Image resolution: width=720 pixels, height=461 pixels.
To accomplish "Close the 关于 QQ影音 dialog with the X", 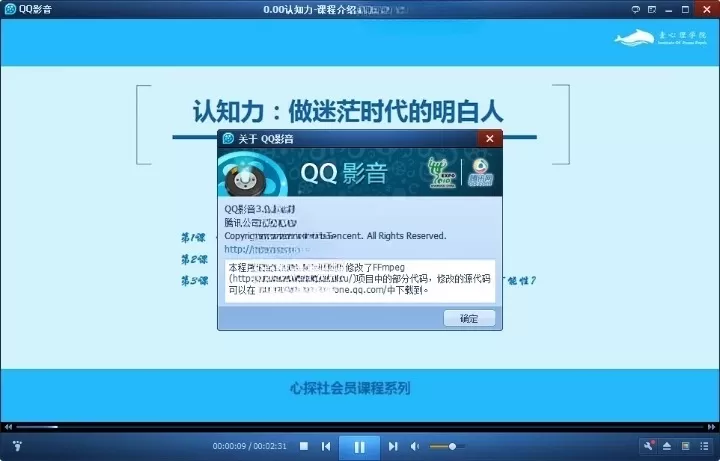I will pos(489,138).
